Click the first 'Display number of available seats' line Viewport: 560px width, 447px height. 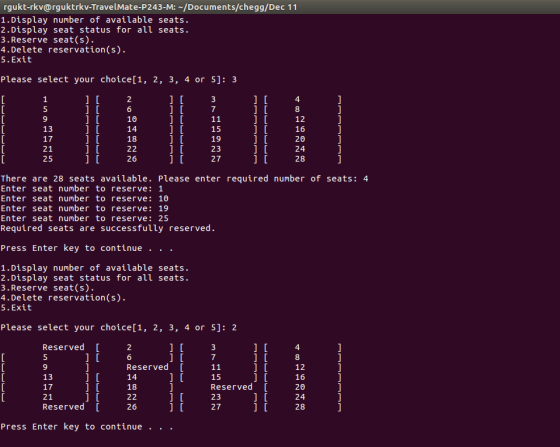[x=95, y=20]
